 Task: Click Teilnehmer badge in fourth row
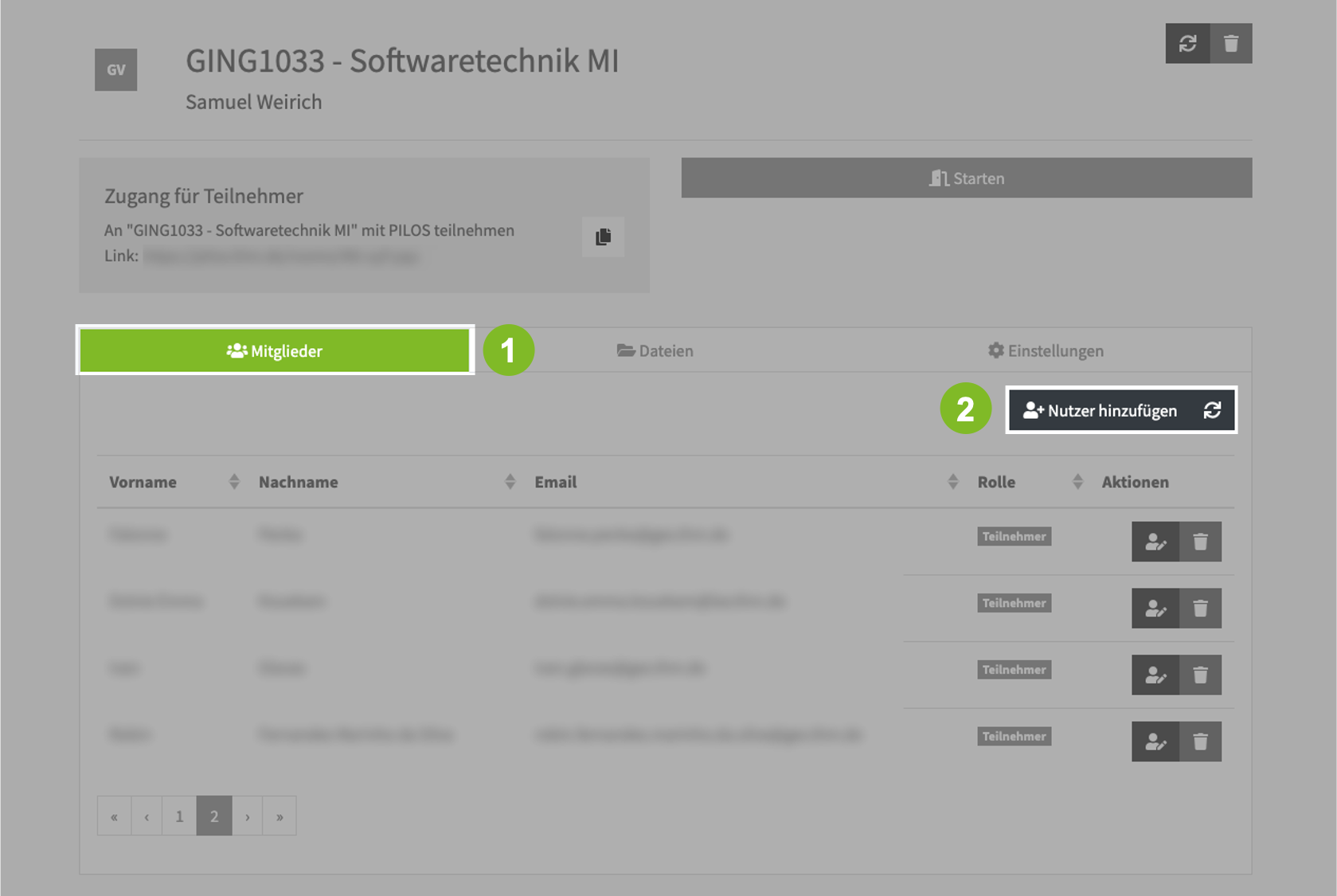1014,737
